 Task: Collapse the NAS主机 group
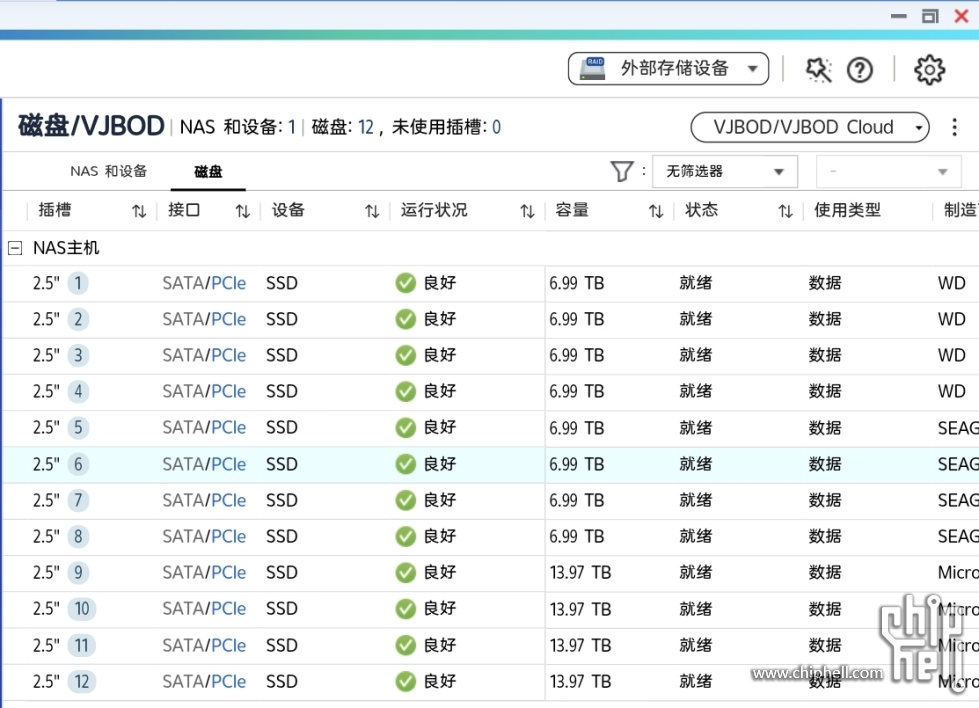[15, 248]
